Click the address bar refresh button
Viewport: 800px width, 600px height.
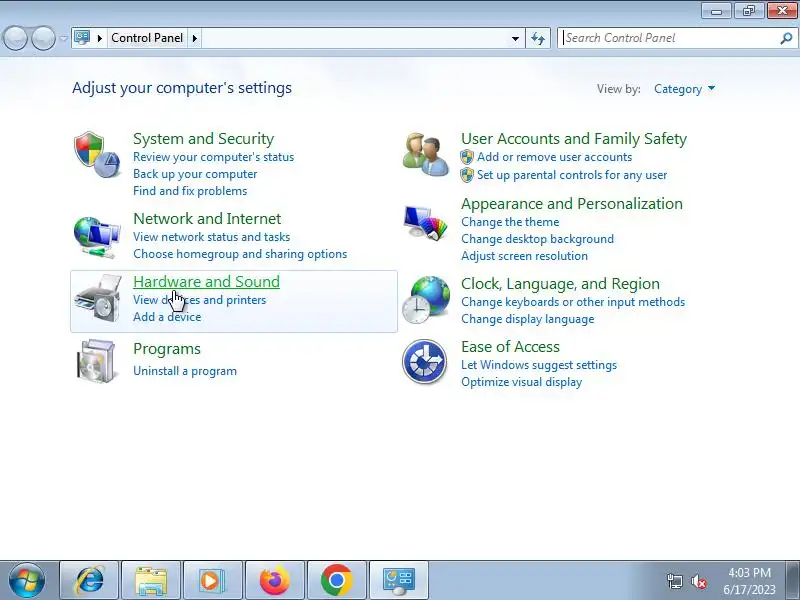click(x=538, y=38)
